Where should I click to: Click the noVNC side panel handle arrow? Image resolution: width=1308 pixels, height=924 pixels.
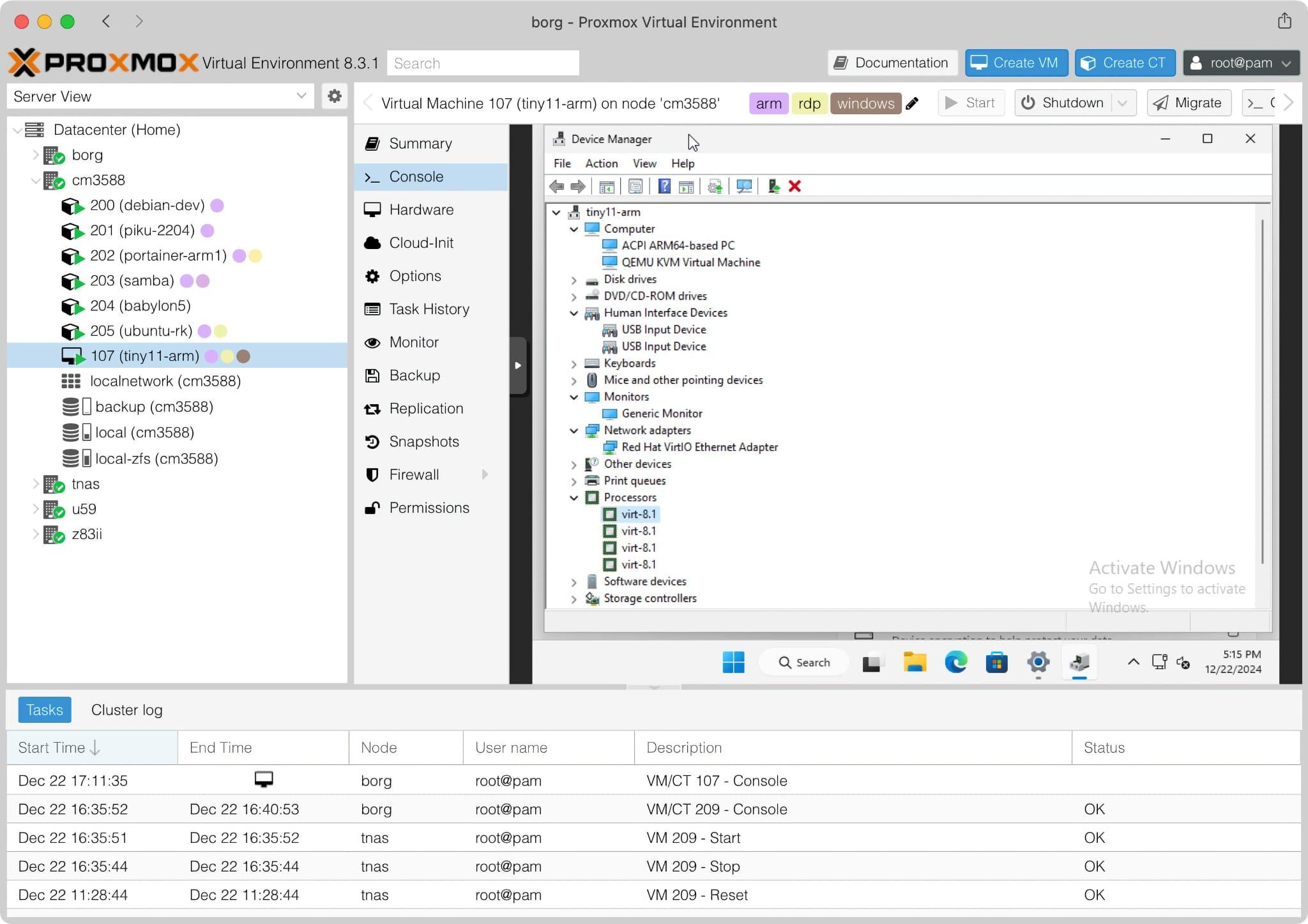point(518,366)
